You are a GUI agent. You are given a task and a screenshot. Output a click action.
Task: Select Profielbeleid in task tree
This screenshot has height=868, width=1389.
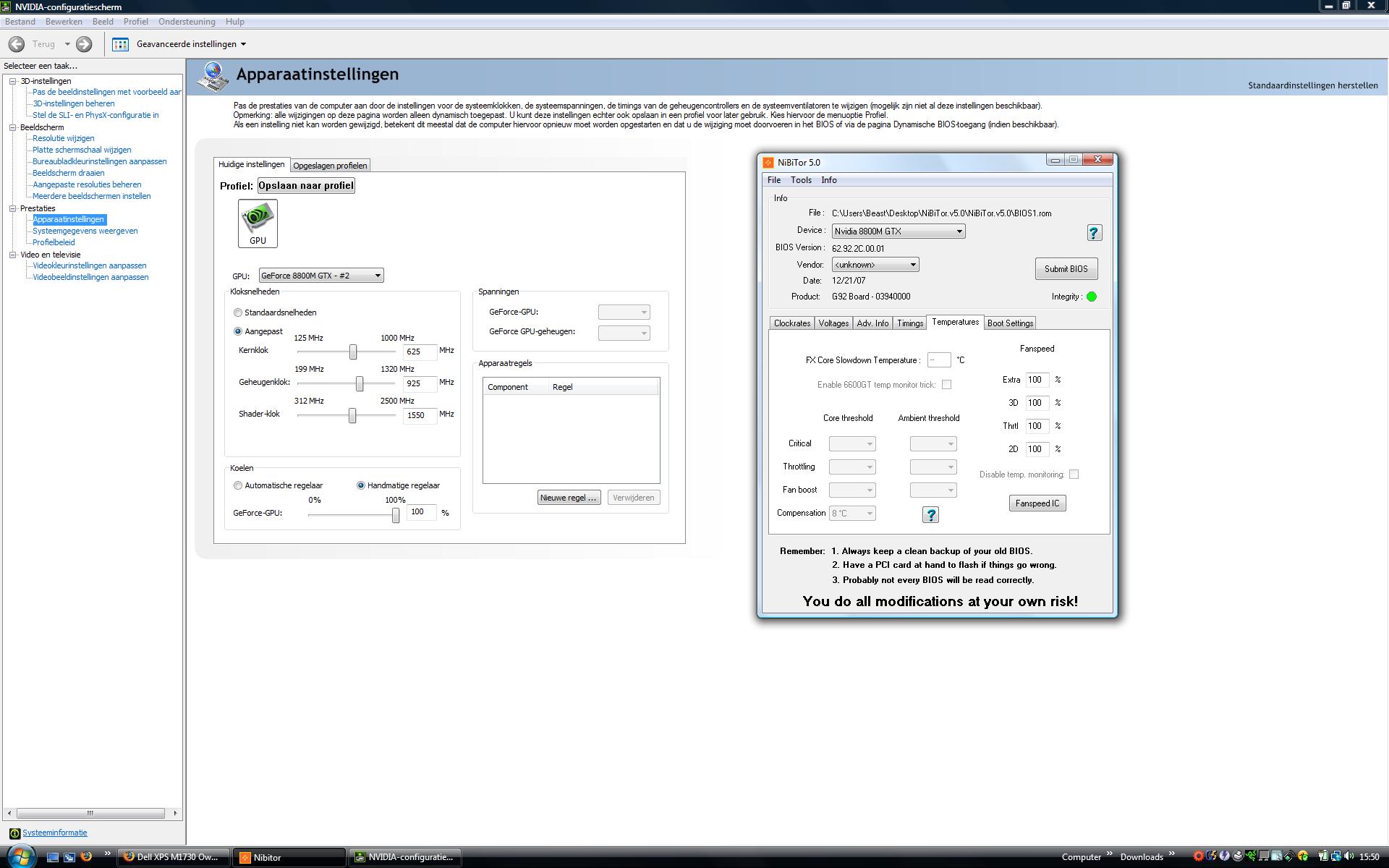coord(54,243)
